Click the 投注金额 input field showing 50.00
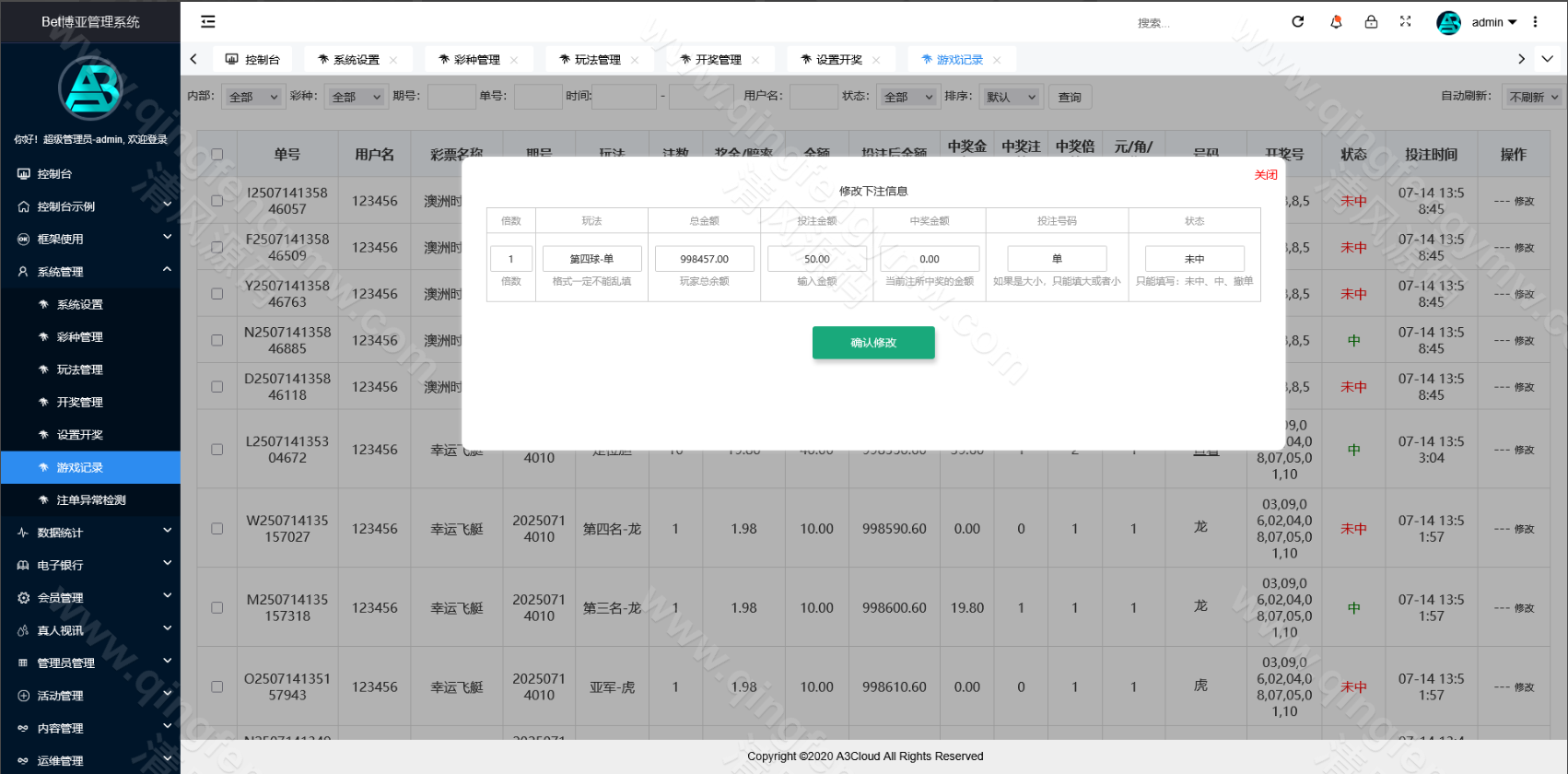The height and width of the screenshot is (774, 1568). 817,259
